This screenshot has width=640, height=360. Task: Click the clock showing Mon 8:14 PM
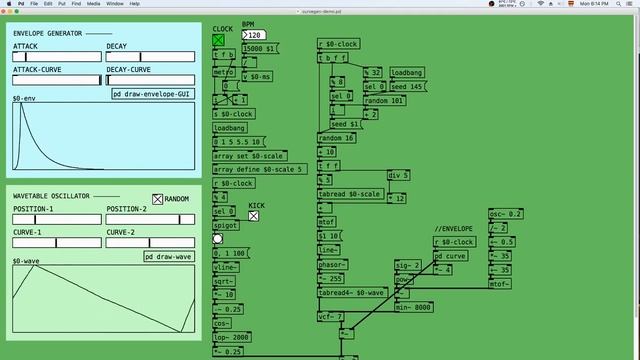pyautogui.click(x=594, y=4)
